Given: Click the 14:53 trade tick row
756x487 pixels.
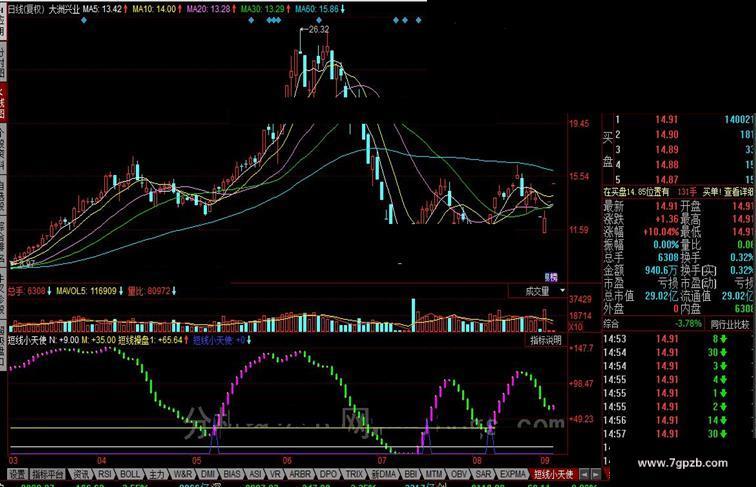Looking at the screenshot, I should 678,339.
